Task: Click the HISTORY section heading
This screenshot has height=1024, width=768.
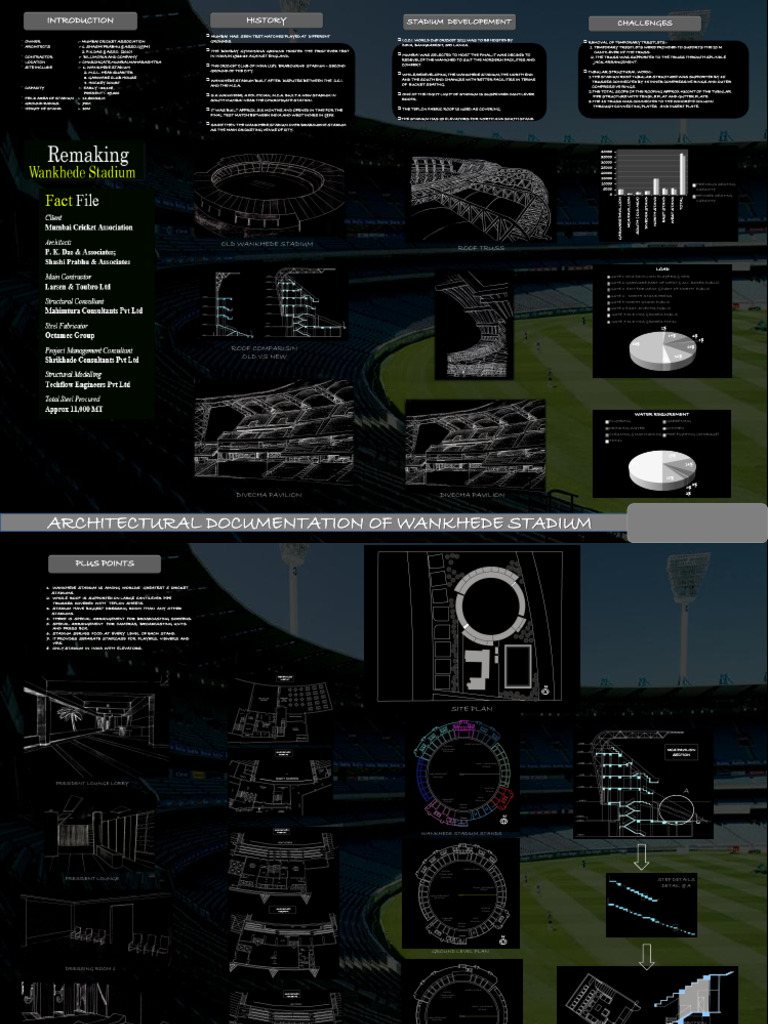Action: tap(266, 21)
